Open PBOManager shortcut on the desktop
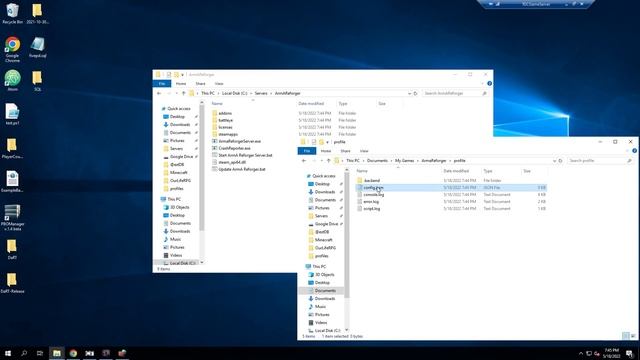640x360 pixels. pyautogui.click(x=12, y=217)
